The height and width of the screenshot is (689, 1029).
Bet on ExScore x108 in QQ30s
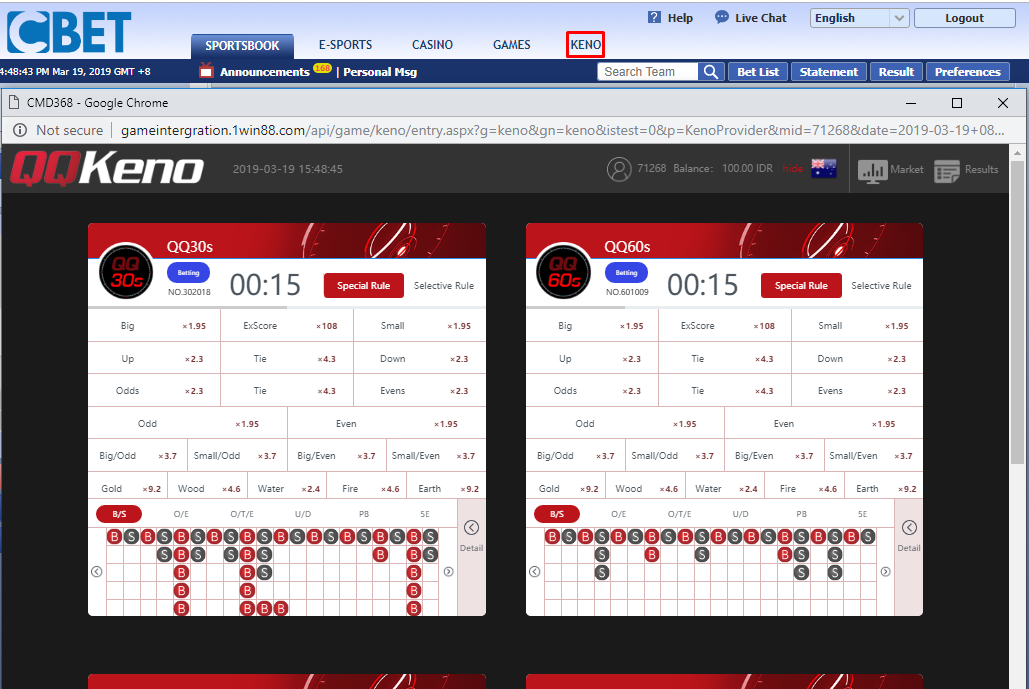coord(287,325)
